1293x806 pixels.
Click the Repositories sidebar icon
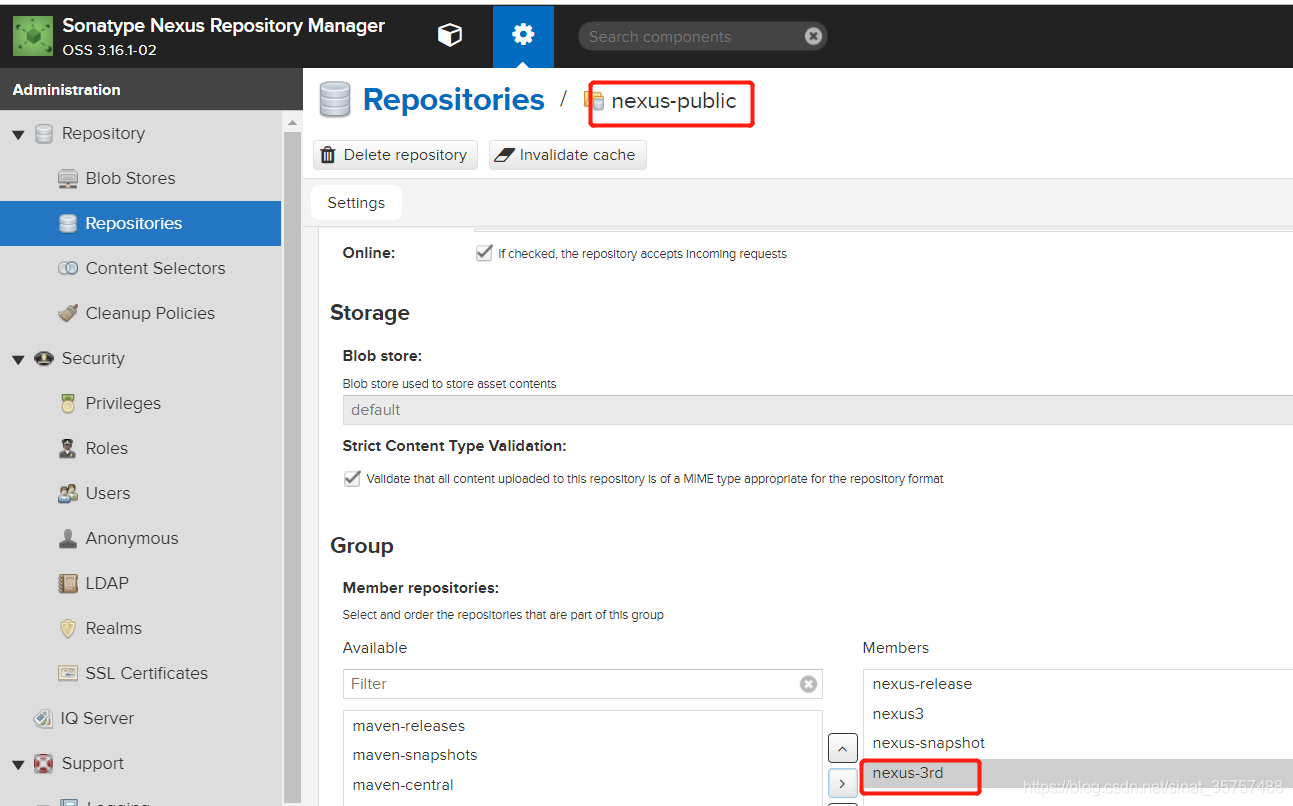click(x=68, y=224)
